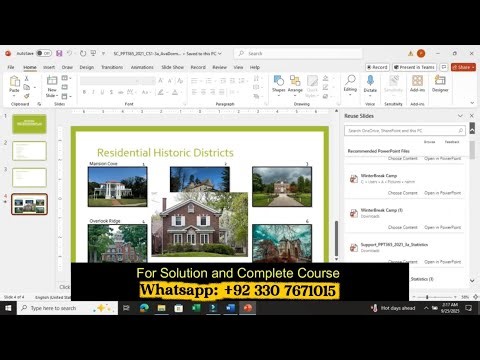Image resolution: width=480 pixels, height=360 pixels.
Task: Open Excel from the taskbar
Action: (x=196, y=308)
